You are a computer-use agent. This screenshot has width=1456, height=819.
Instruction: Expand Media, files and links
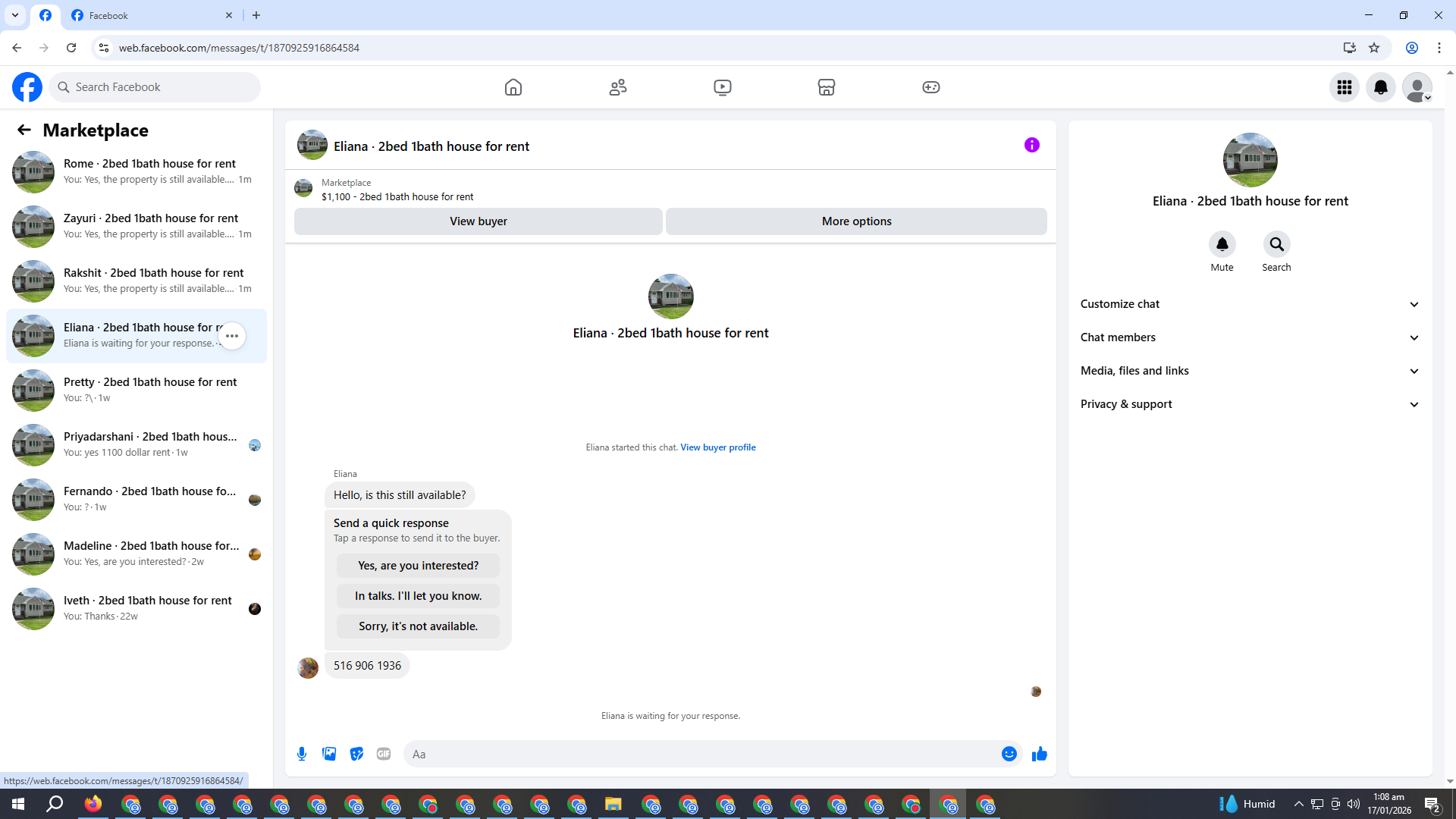coord(1249,371)
